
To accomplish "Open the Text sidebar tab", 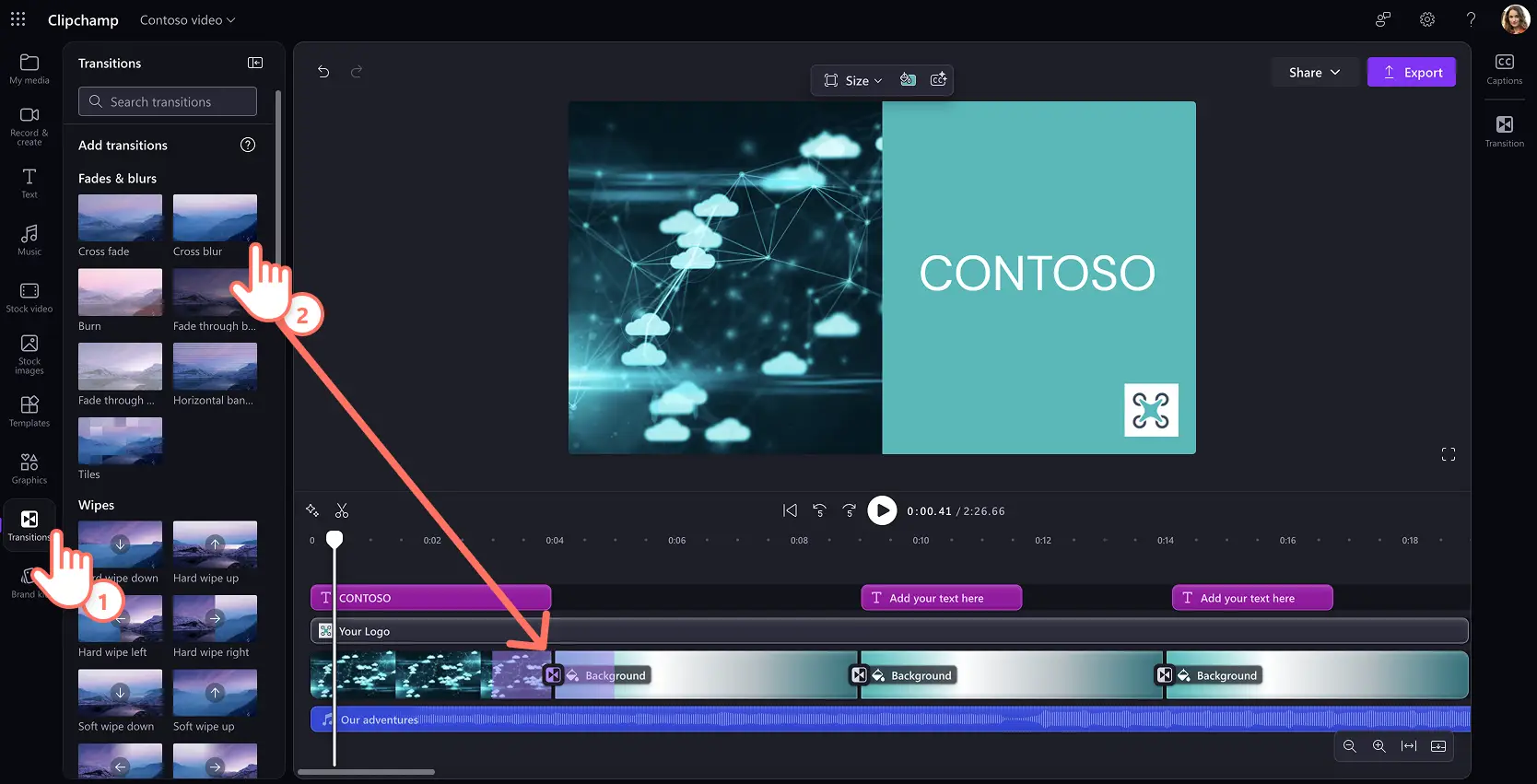I will click(29, 182).
